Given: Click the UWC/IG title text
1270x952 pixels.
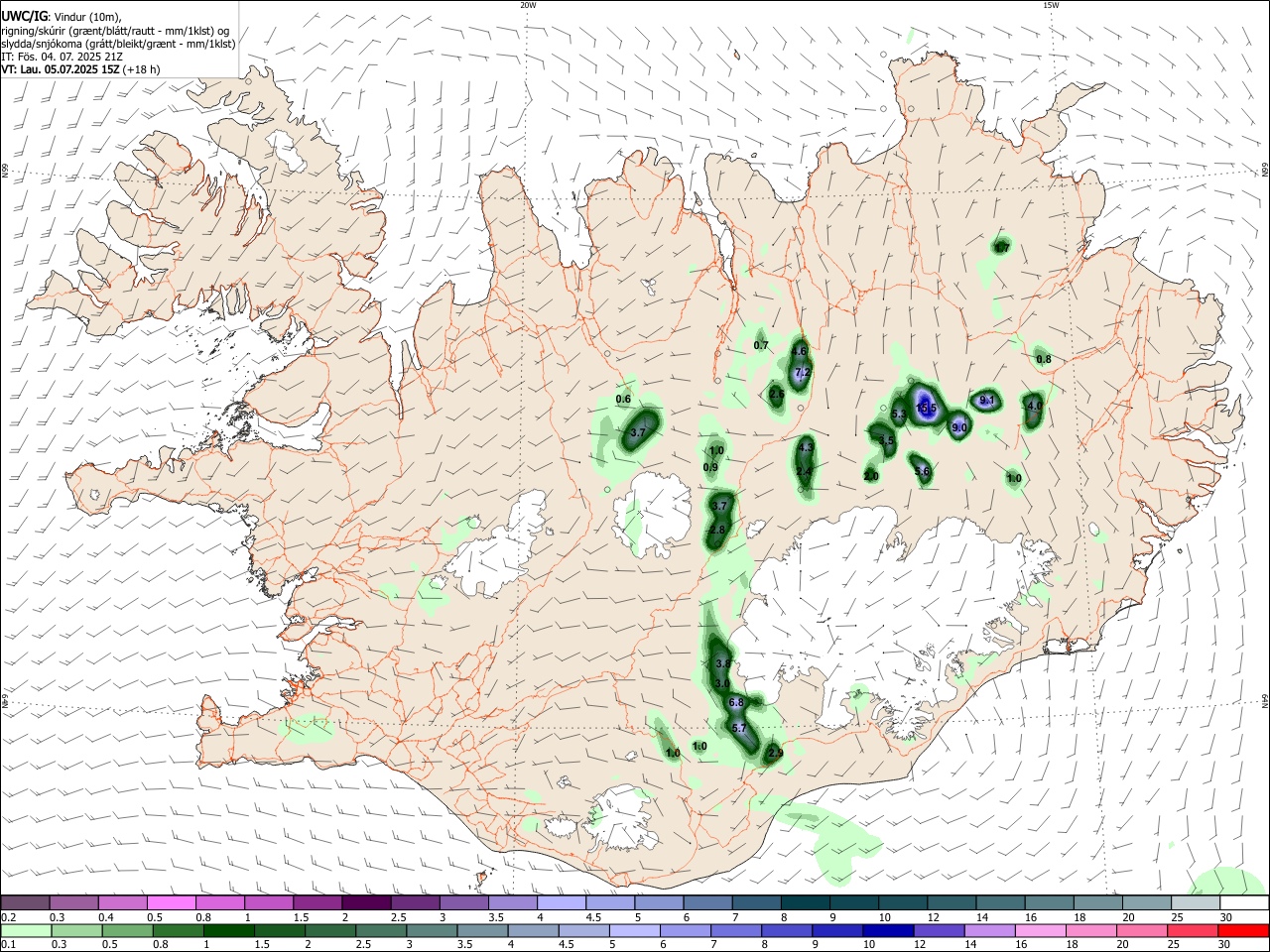Looking at the screenshot, I should point(24,17).
